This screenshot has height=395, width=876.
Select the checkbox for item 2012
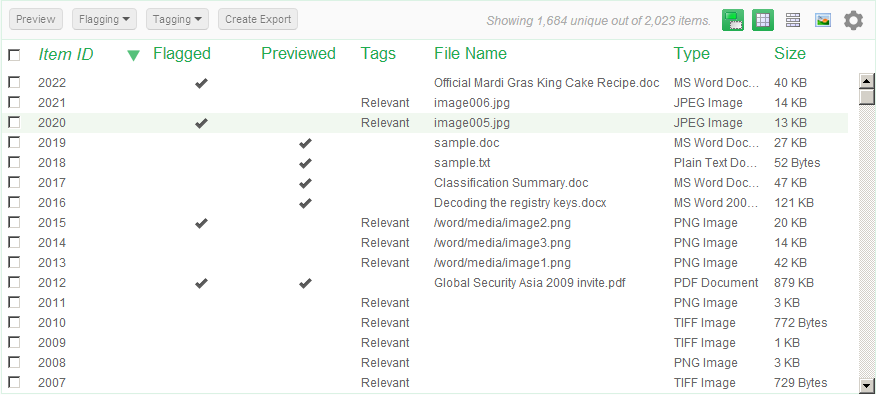coord(14,282)
